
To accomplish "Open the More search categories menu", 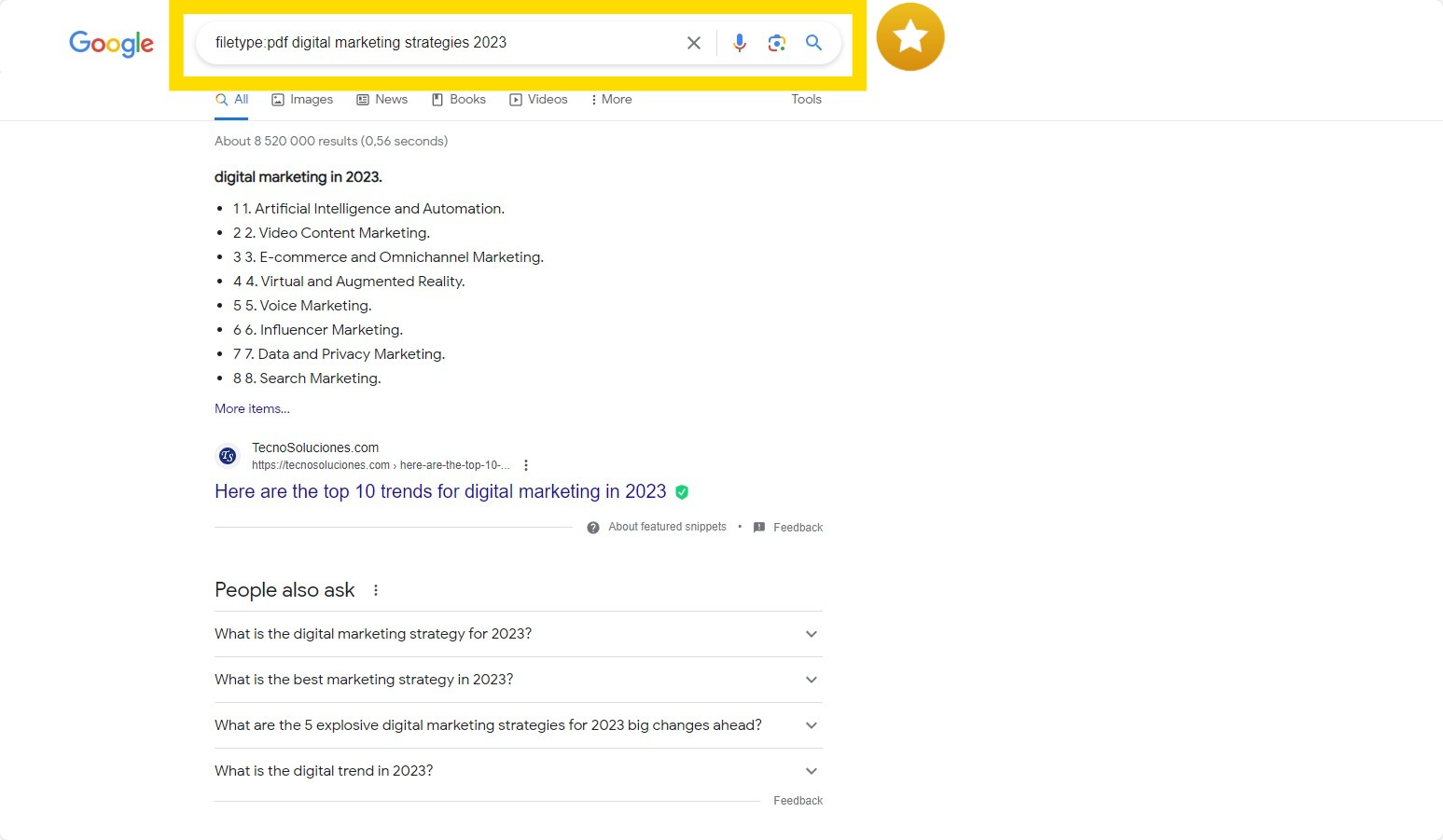I will (611, 100).
